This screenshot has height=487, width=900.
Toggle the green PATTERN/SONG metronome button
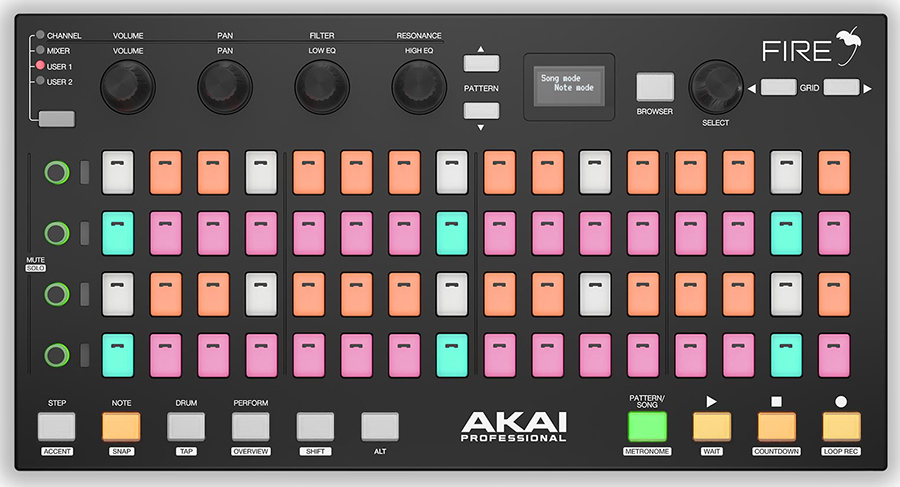647,427
